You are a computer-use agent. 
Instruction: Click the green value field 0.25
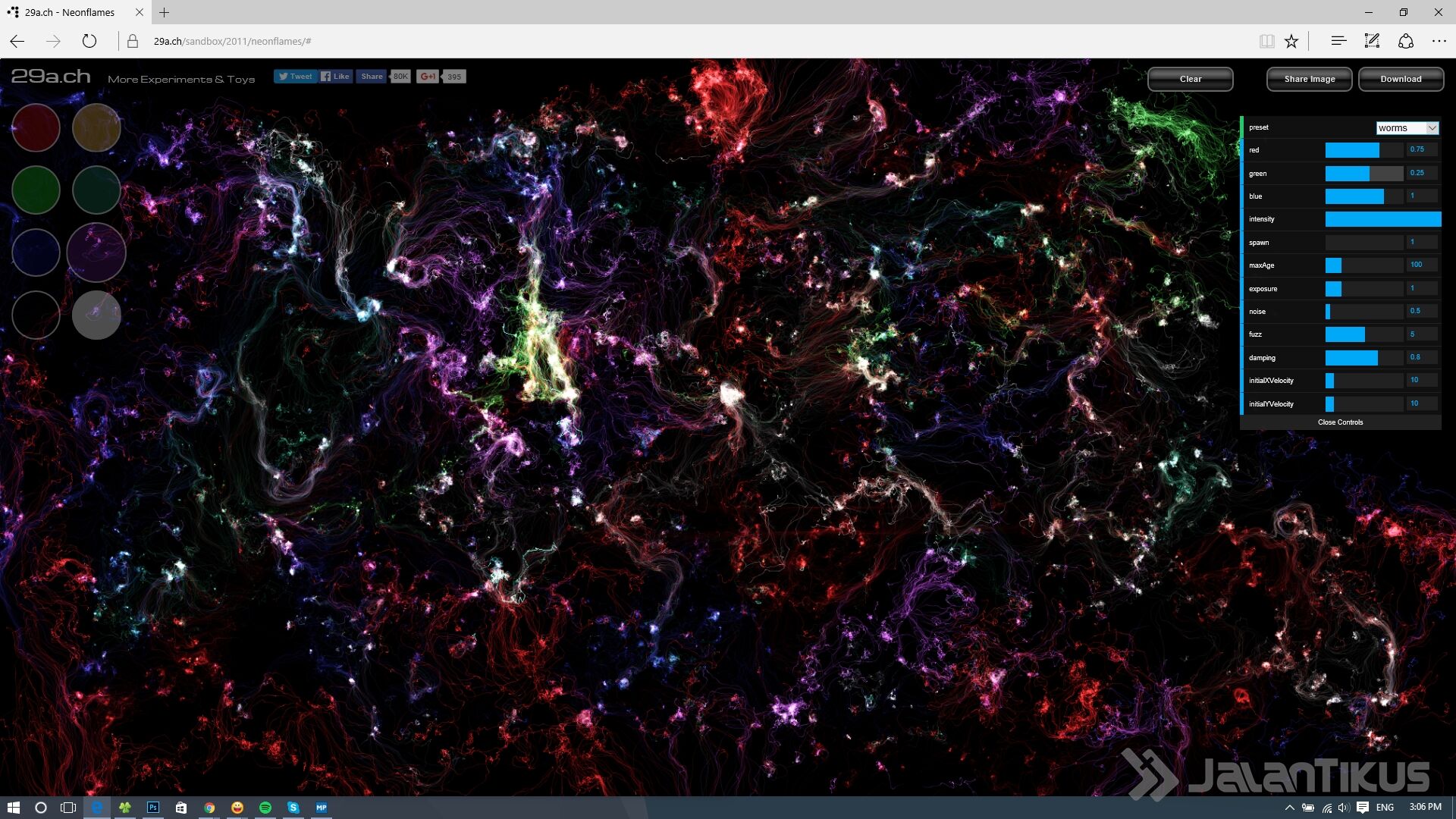pos(1423,173)
